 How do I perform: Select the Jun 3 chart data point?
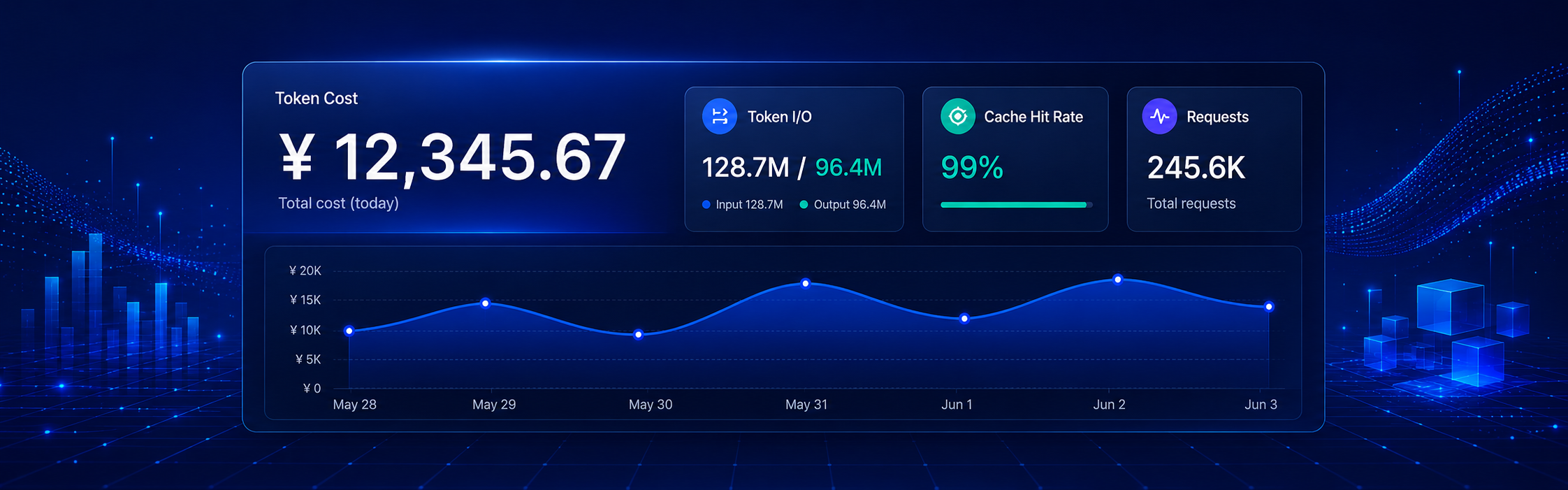1269,307
